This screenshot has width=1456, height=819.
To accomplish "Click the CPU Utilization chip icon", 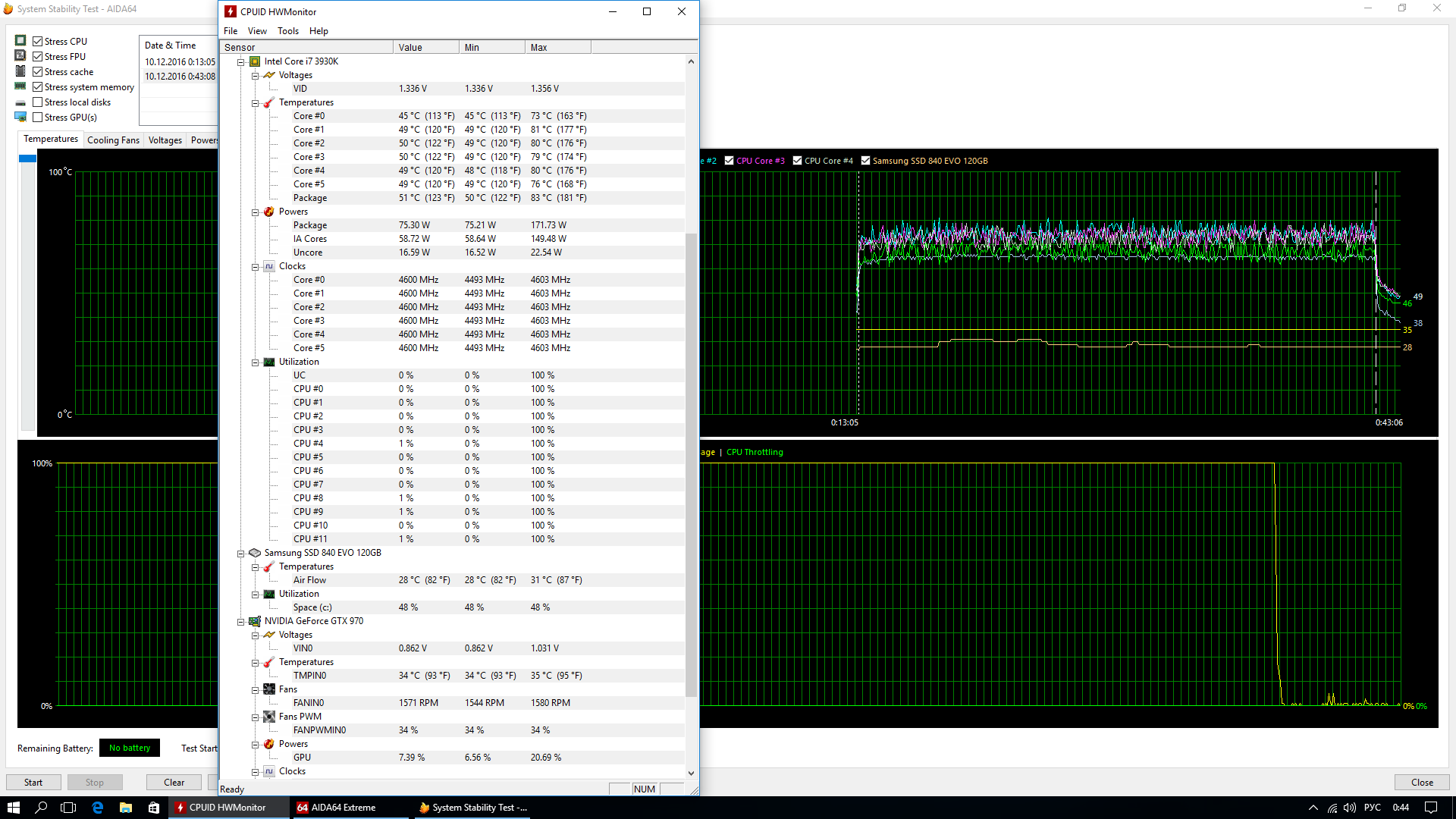I will coord(269,362).
